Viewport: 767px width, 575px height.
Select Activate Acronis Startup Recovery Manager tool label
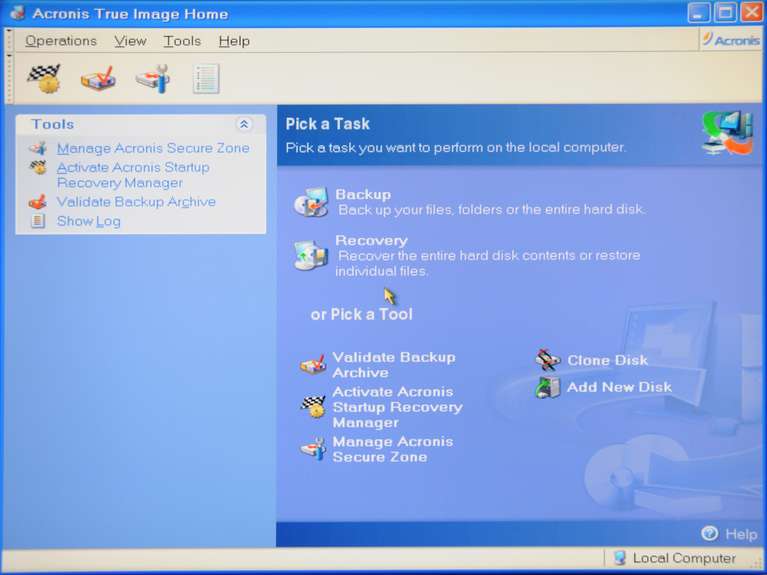coord(397,407)
